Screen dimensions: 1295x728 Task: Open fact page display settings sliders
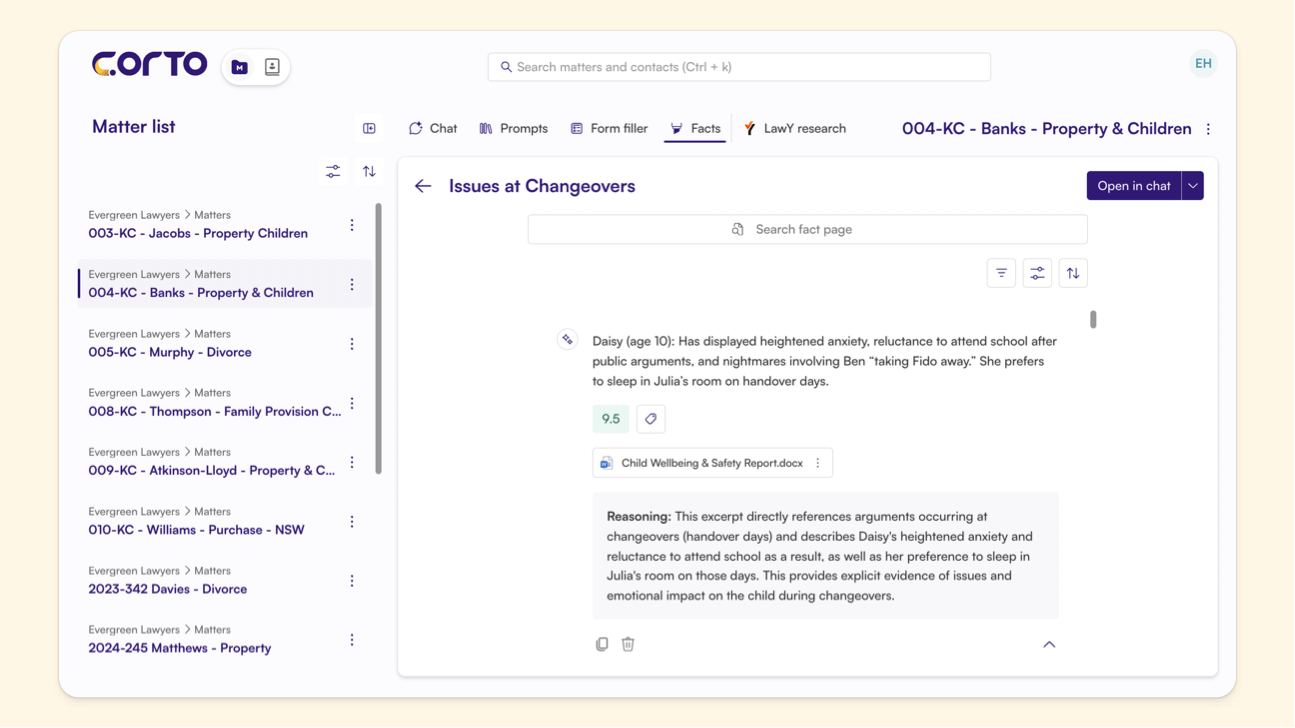(1037, 273)
